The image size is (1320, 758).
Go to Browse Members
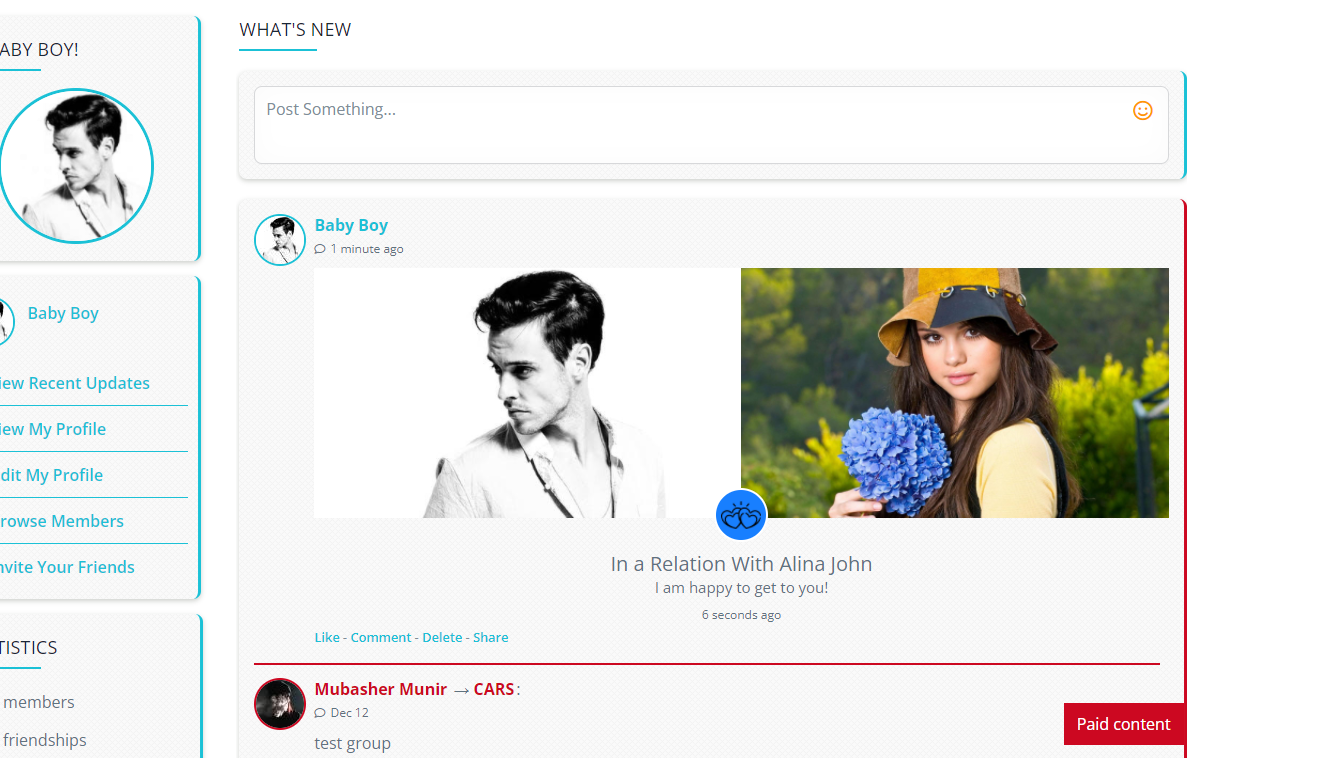pyautogui.click(x=61, y=521)
